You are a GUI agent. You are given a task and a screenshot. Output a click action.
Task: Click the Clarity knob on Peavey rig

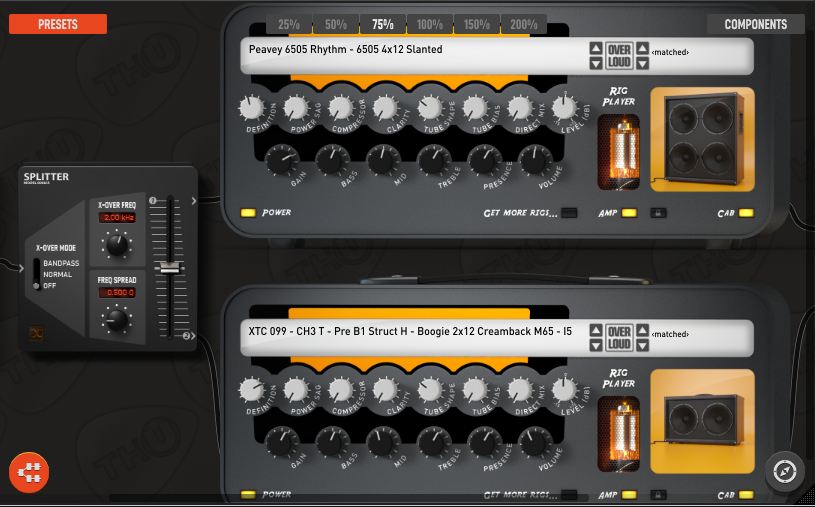pyautogui.click(x=386, y=108)
